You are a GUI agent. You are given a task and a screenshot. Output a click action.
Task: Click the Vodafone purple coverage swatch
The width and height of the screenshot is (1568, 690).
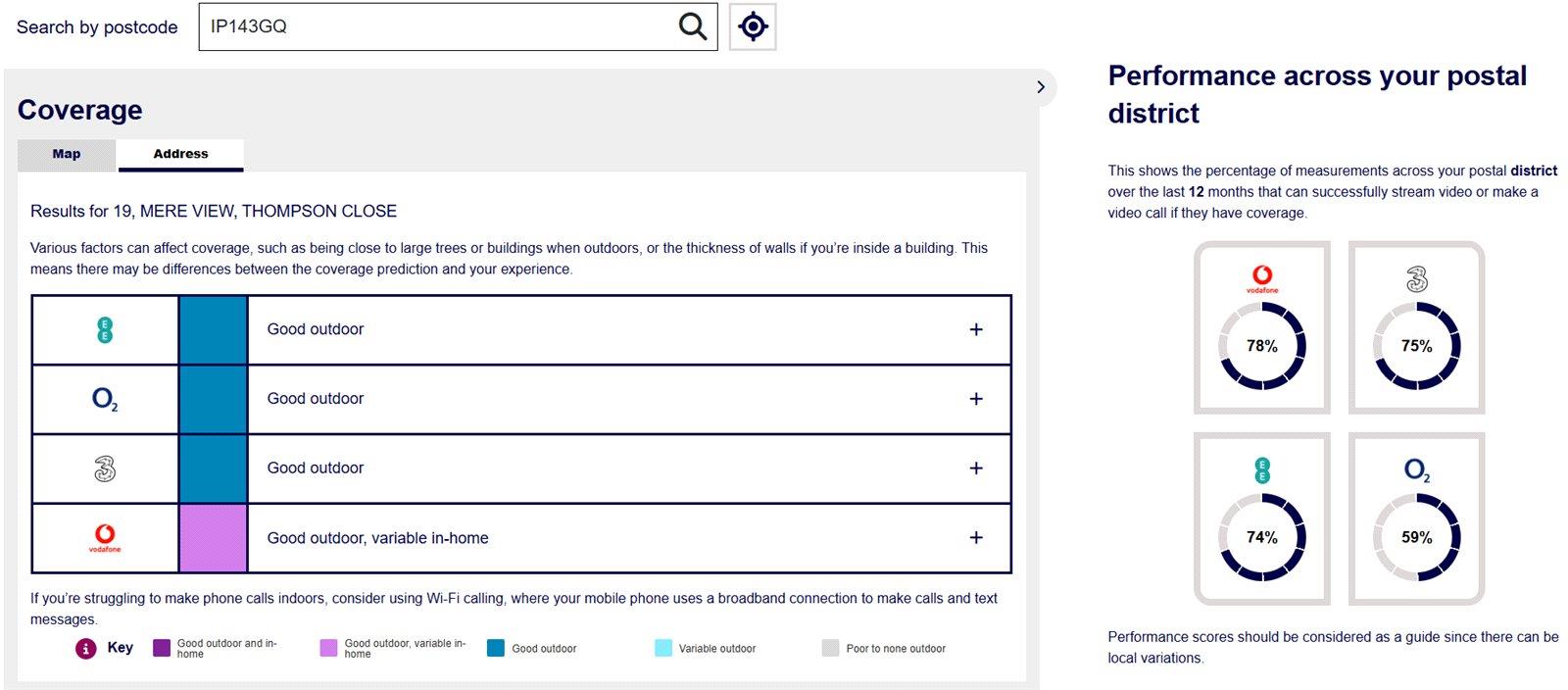(x=213, y=538)
